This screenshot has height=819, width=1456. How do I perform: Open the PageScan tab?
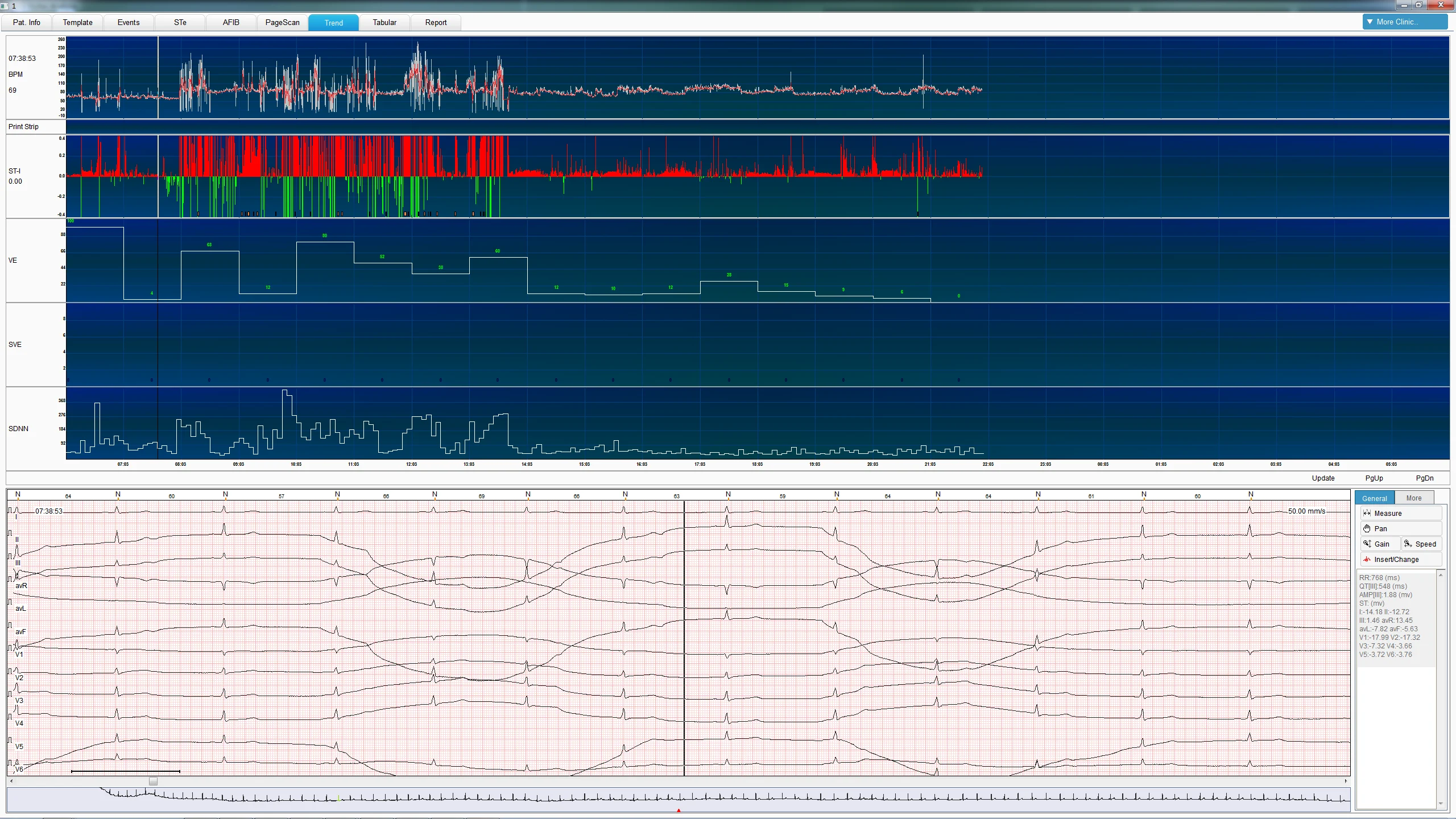pyautogui.click(x=282, y=22)
